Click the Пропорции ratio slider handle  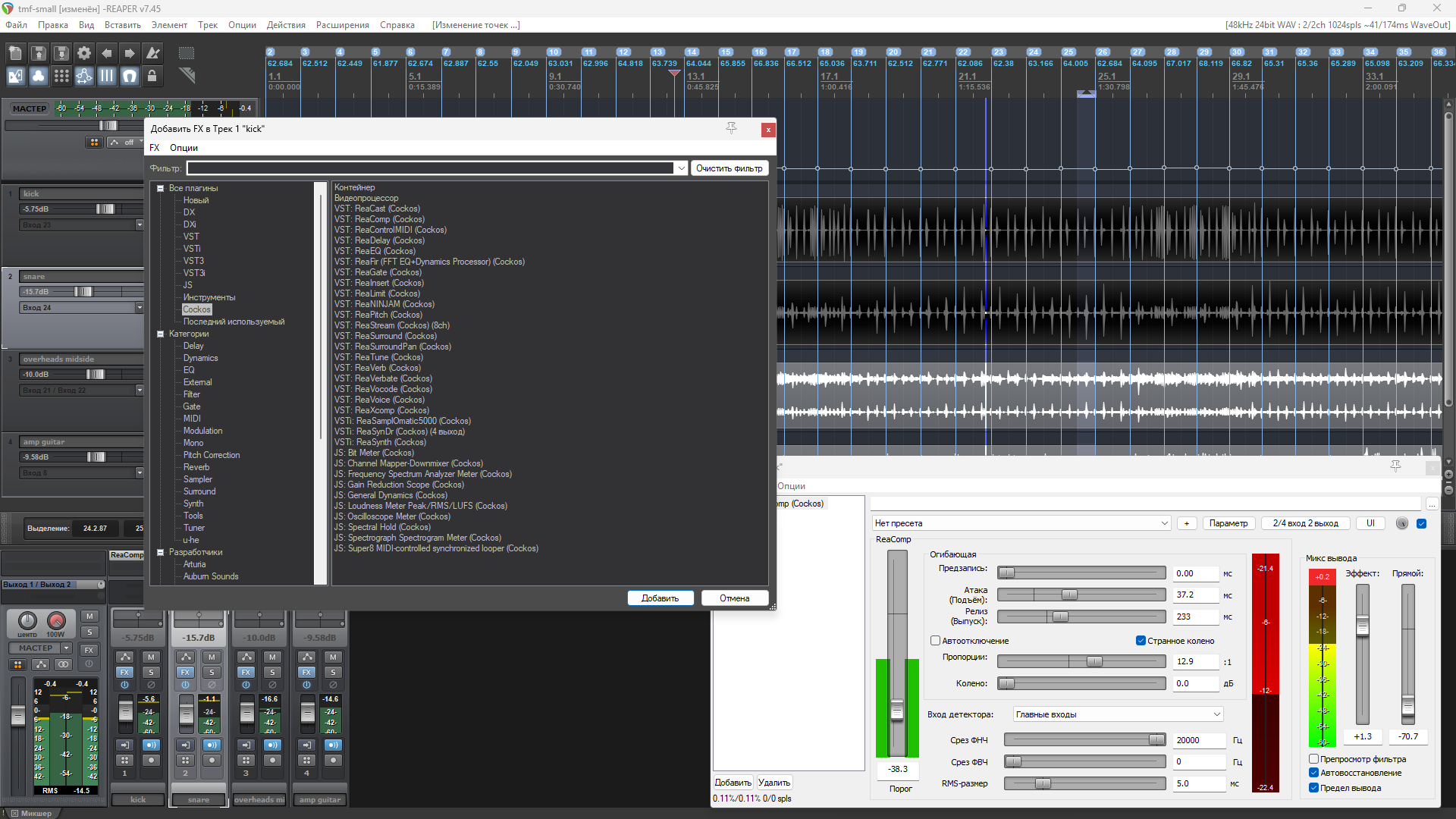pyautogui.click(x=1094, y=662)
